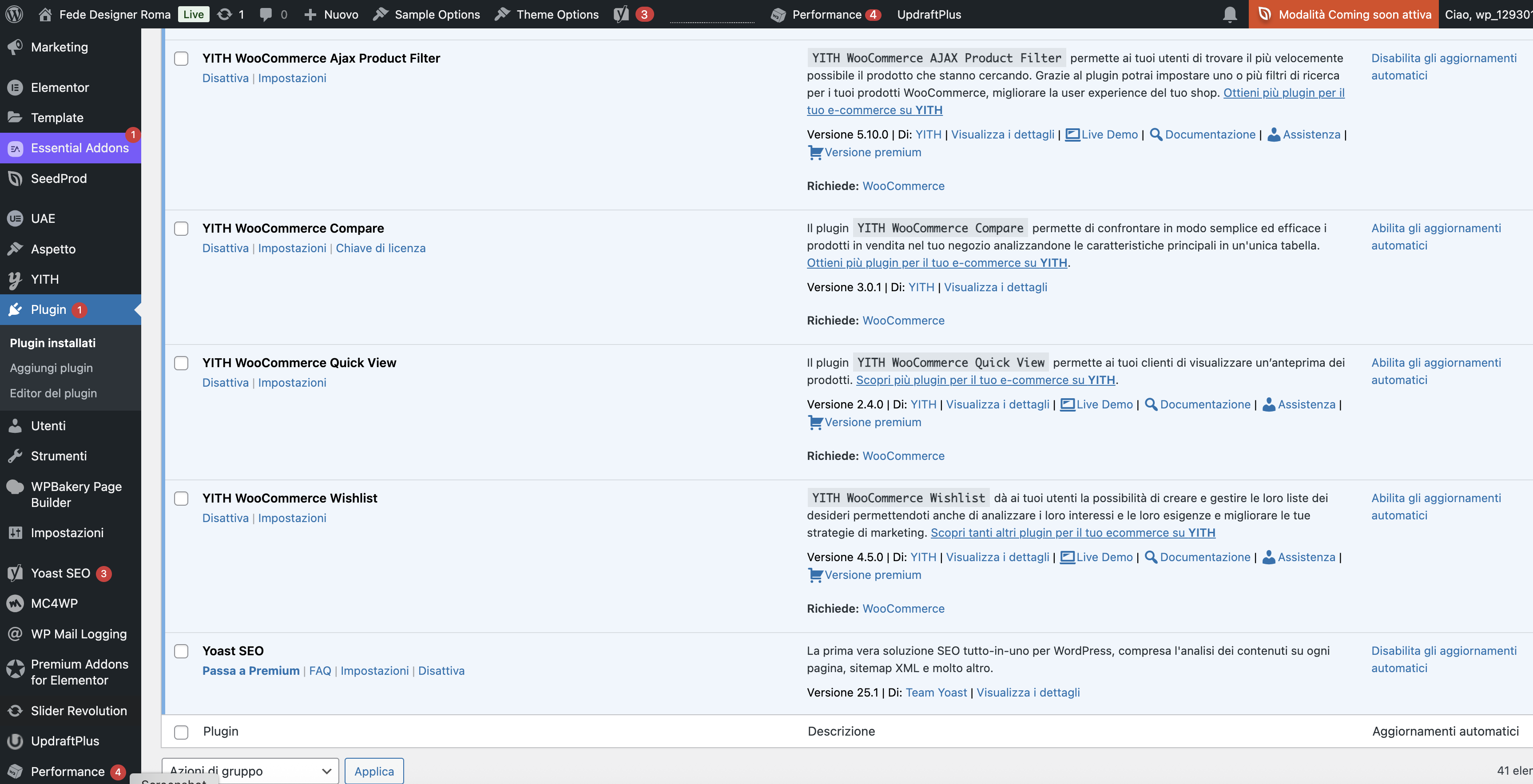The image size is (1533, 784).
Task: Click the SeedProd leaf icon in Coming soon banner
Action: click(x=1265, y=14)
